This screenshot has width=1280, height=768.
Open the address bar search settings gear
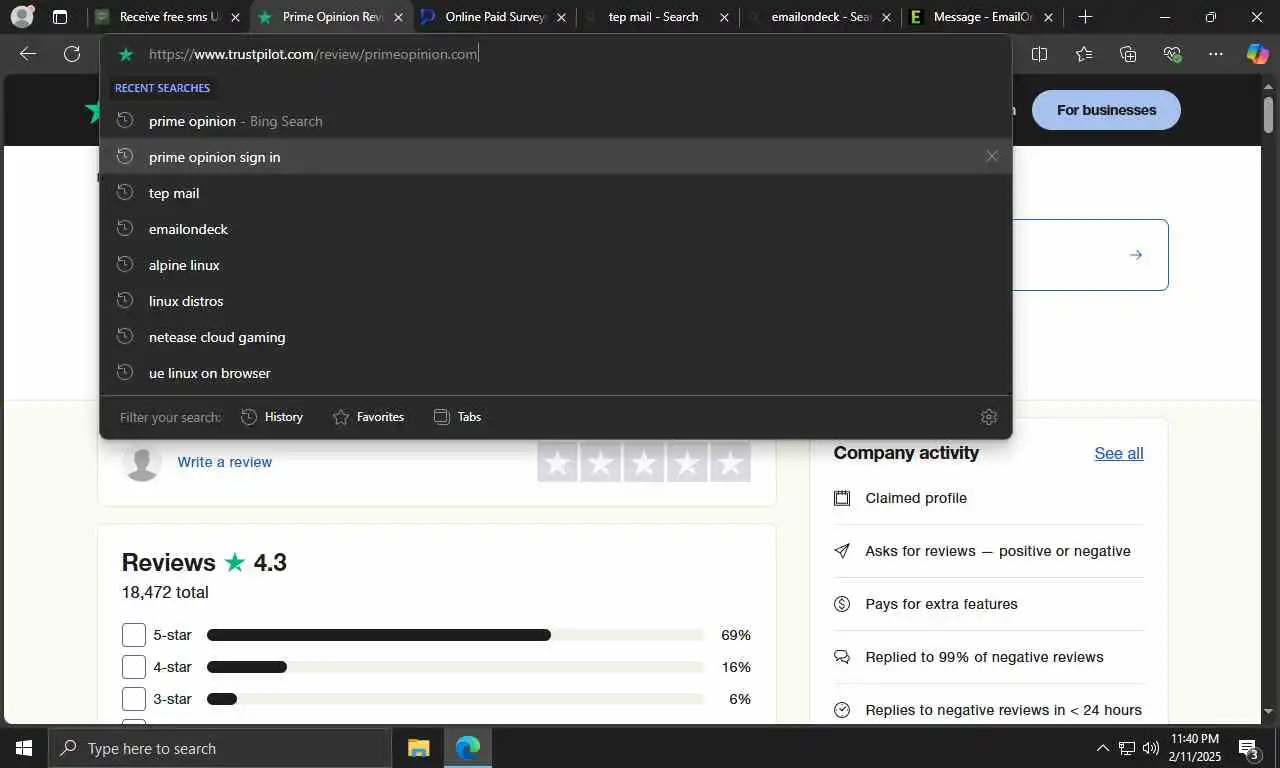pos(989,417)
